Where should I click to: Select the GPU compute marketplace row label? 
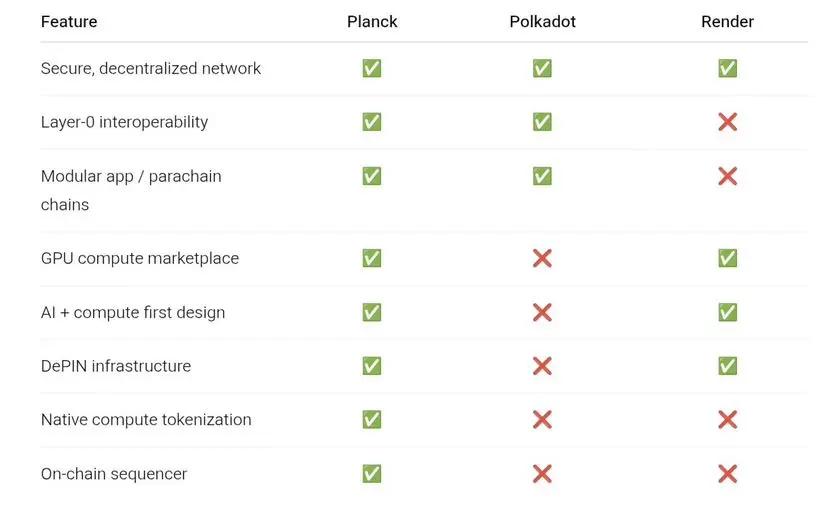pos(140,258)
